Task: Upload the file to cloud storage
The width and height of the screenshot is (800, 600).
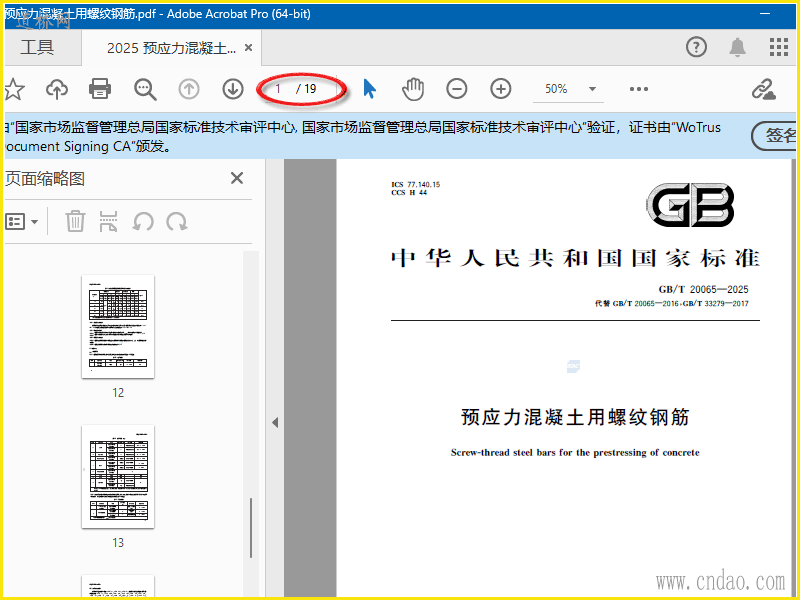Action: coord(57,89)
